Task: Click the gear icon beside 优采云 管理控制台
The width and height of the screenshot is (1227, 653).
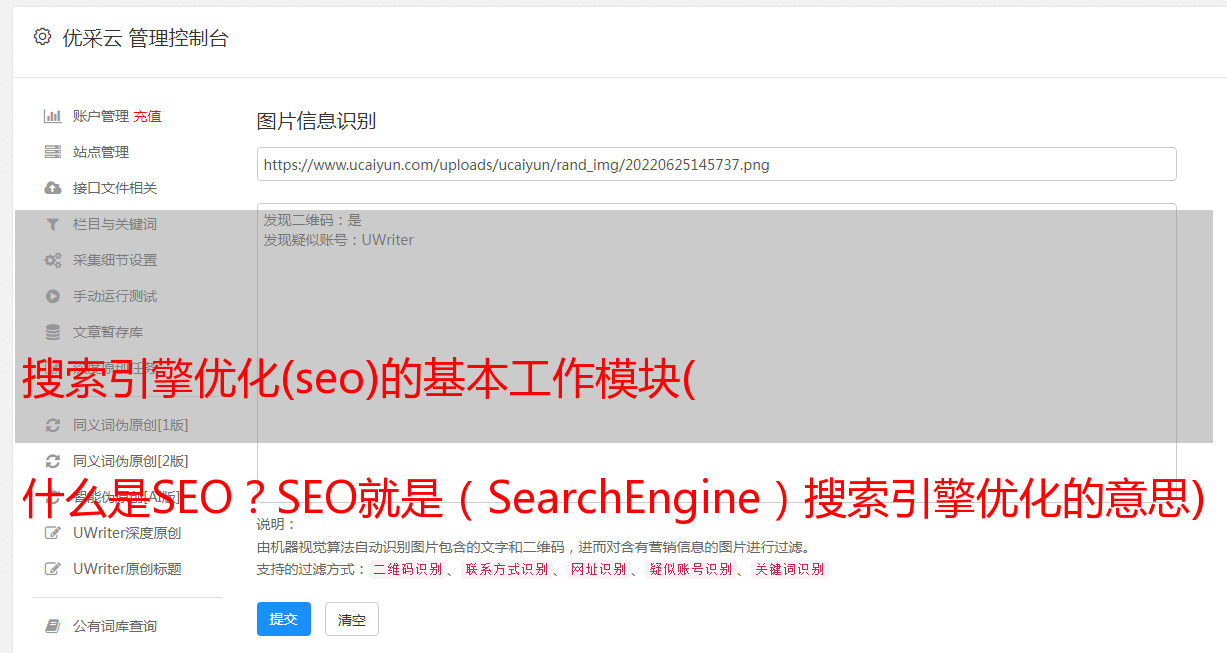Action: [42, 37]
